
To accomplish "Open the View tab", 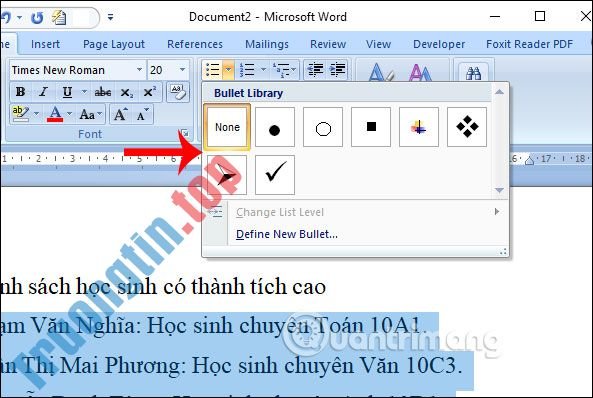I will pyautogui.click(x=378, y=44).
